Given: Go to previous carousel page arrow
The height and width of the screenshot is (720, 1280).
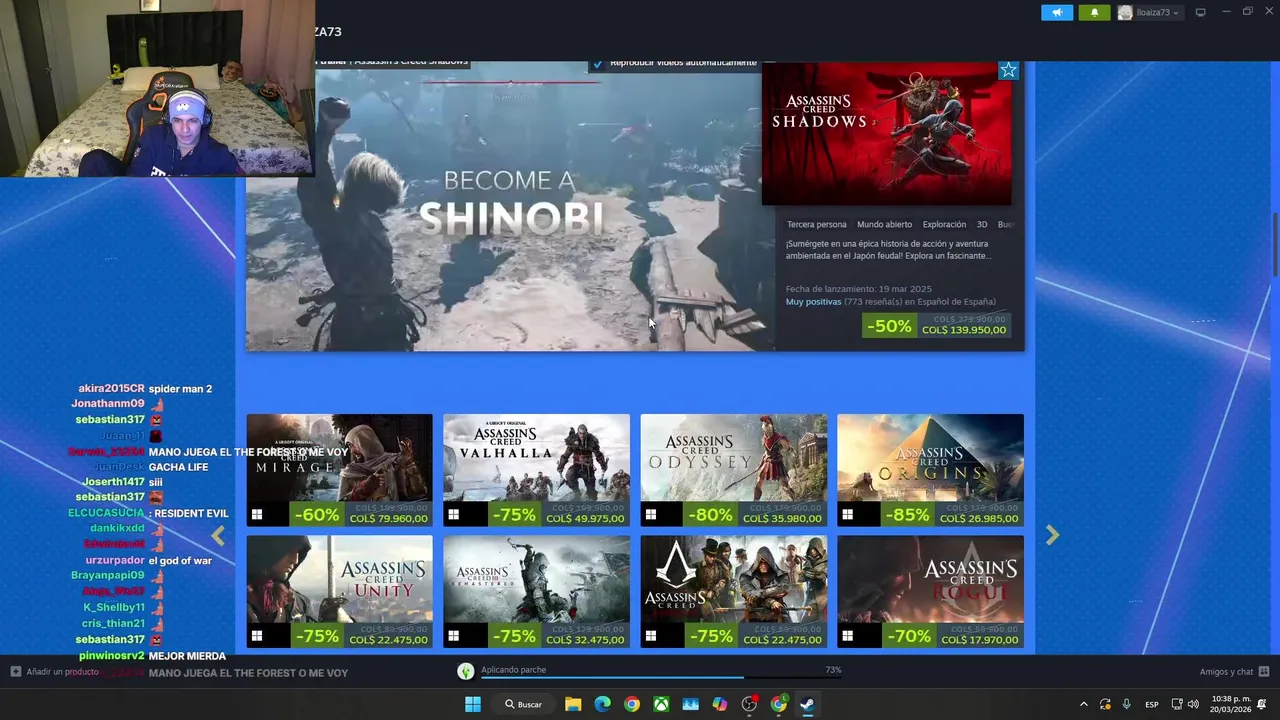Looking at the screenshot, I should click(218, 536).
